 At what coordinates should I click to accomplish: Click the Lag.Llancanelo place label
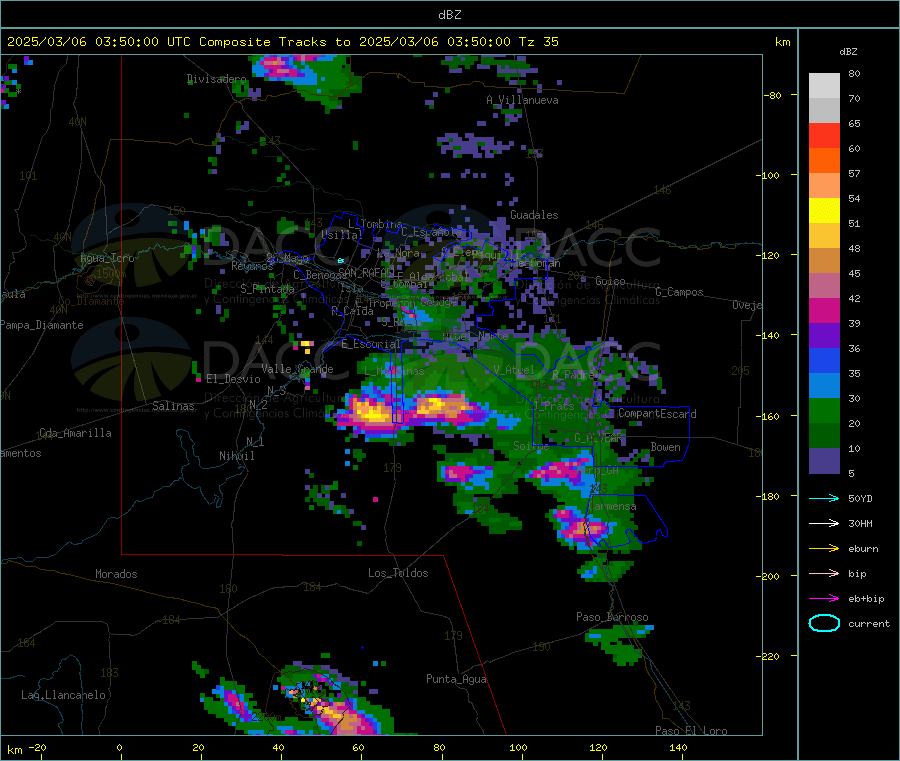click(64, 695)
